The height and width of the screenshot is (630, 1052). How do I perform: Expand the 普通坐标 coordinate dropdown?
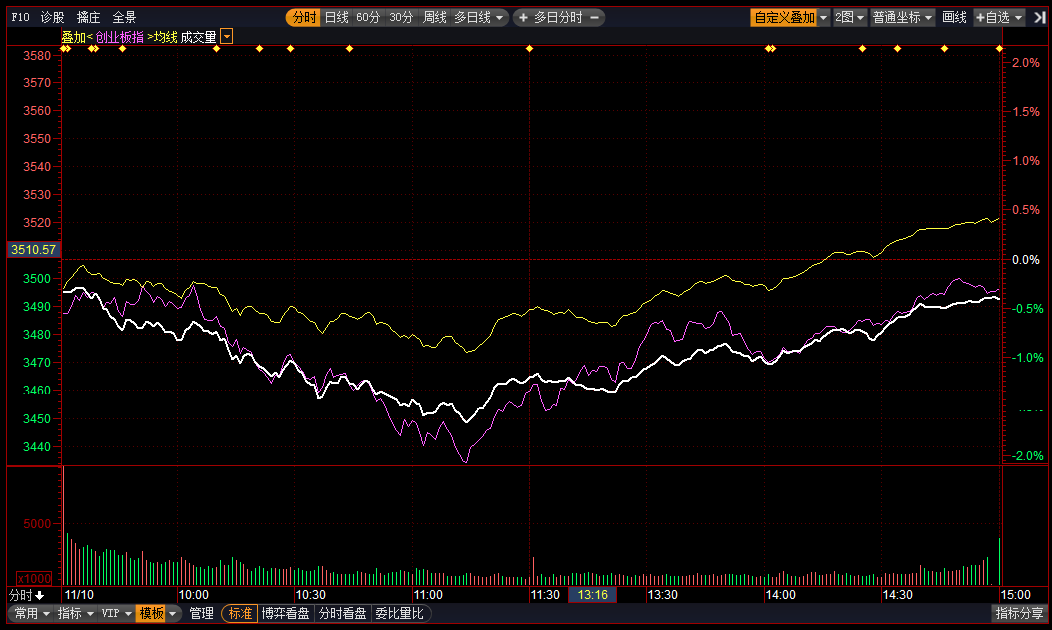tap(902, 17)
